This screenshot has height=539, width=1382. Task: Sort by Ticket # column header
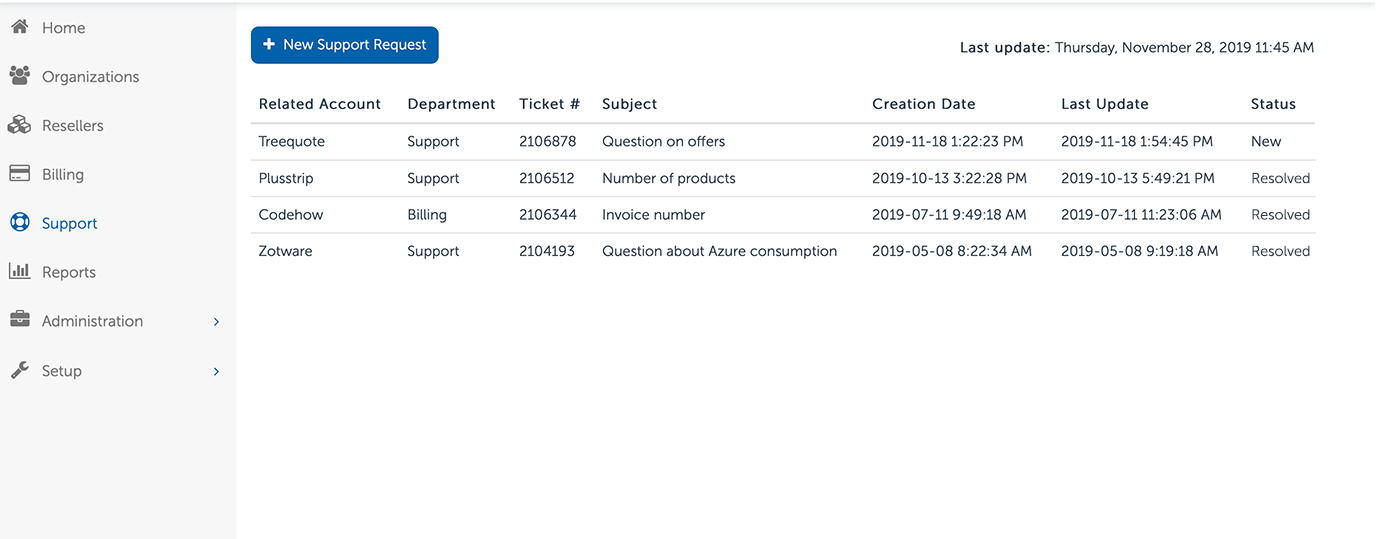tap(549, 104)
